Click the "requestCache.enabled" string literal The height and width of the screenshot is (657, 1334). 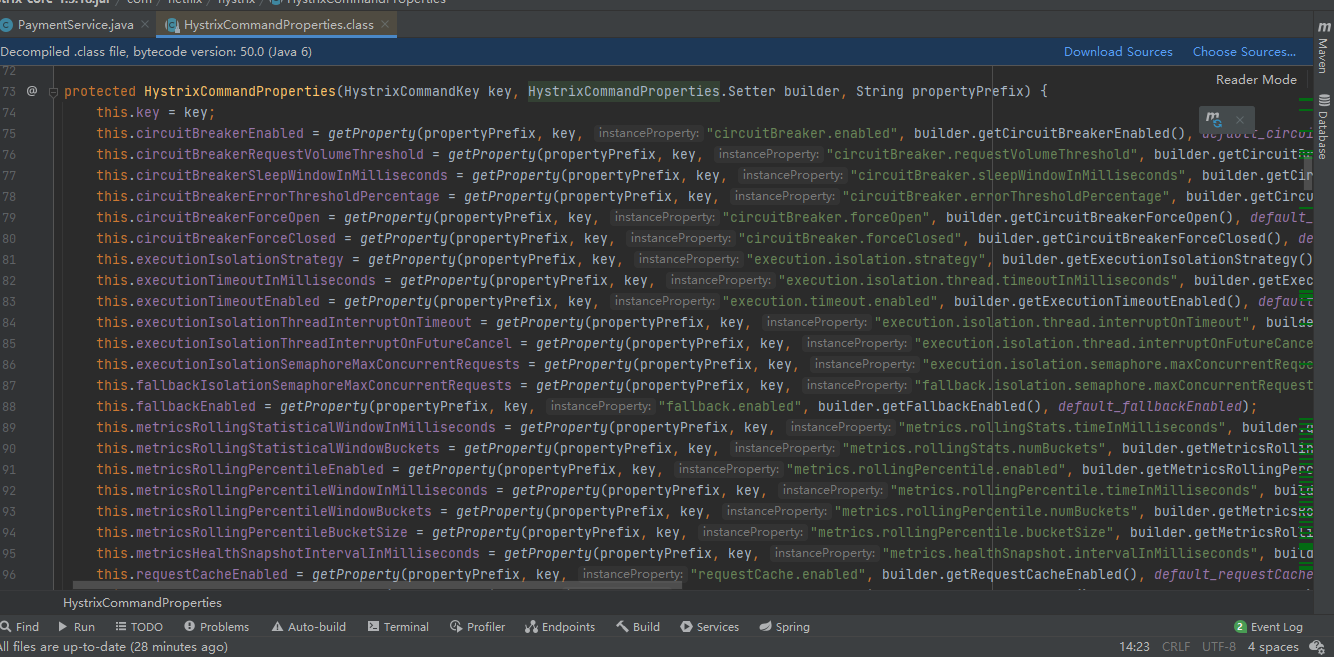point(778,575)
